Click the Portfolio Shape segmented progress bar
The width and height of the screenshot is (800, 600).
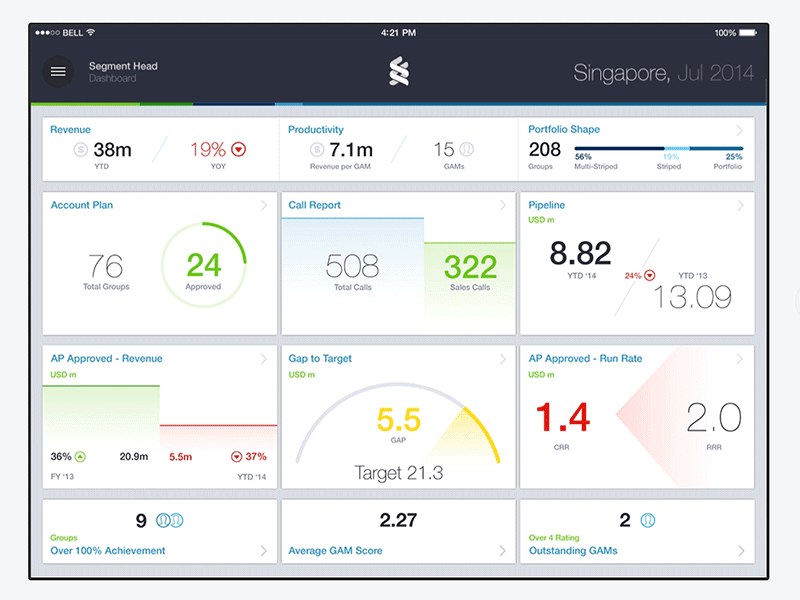[658, 149]
